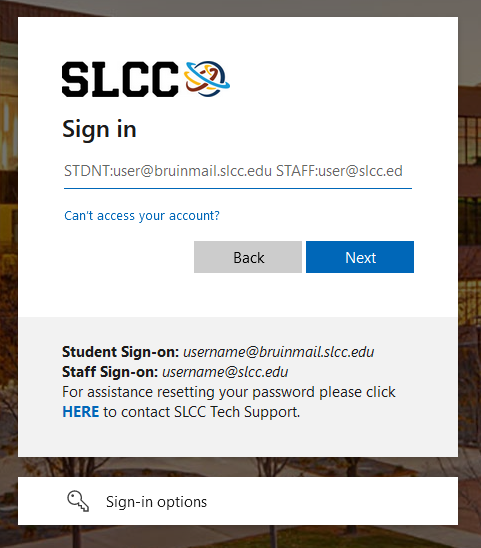Viewport: 481px width, 548px height.
Task: Go back with the gray Back button
Action: coord(248,257)
